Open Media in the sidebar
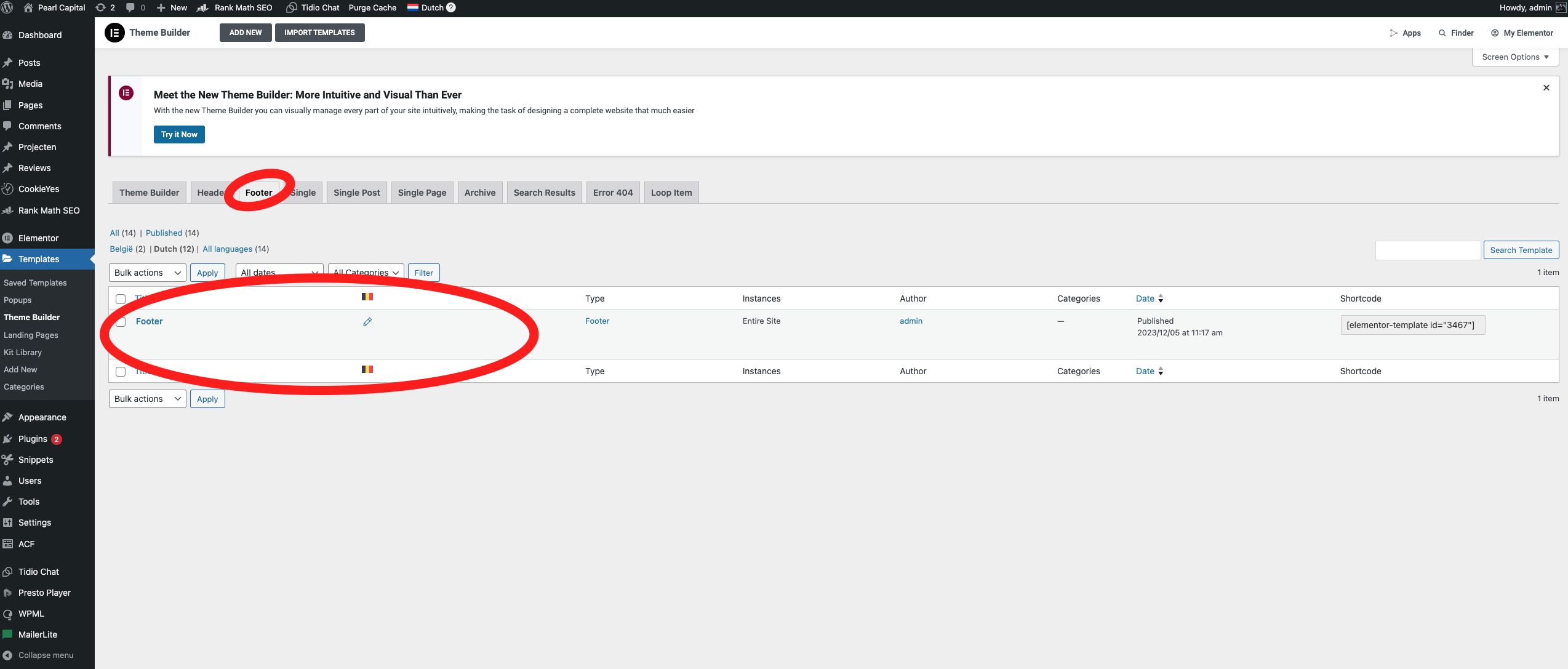Viewport: 1568px width, 669px height. [30, 84]
